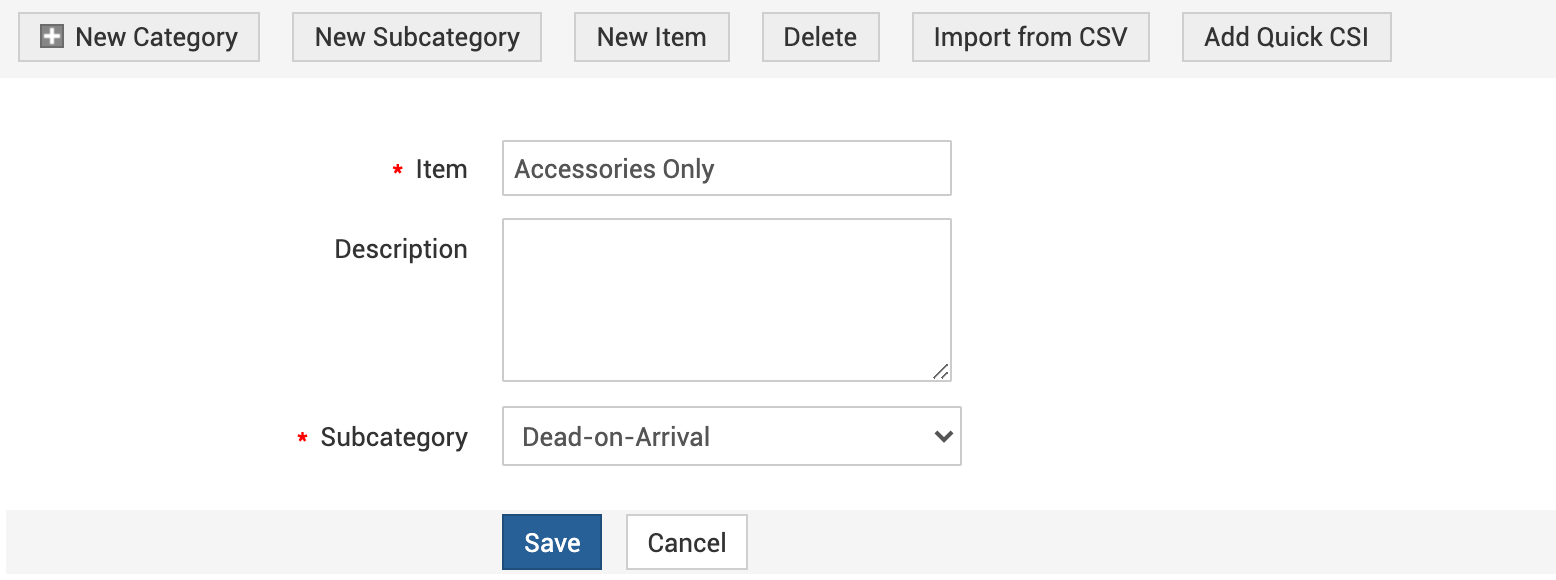Open Import from CSV

coord(1030,37)
